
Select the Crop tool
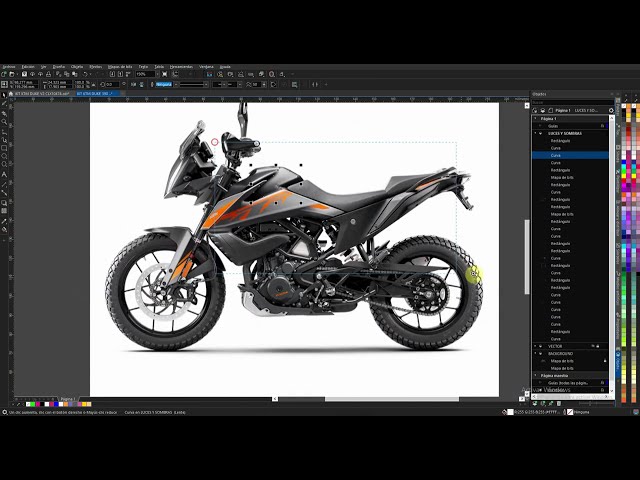click(4, 113)
